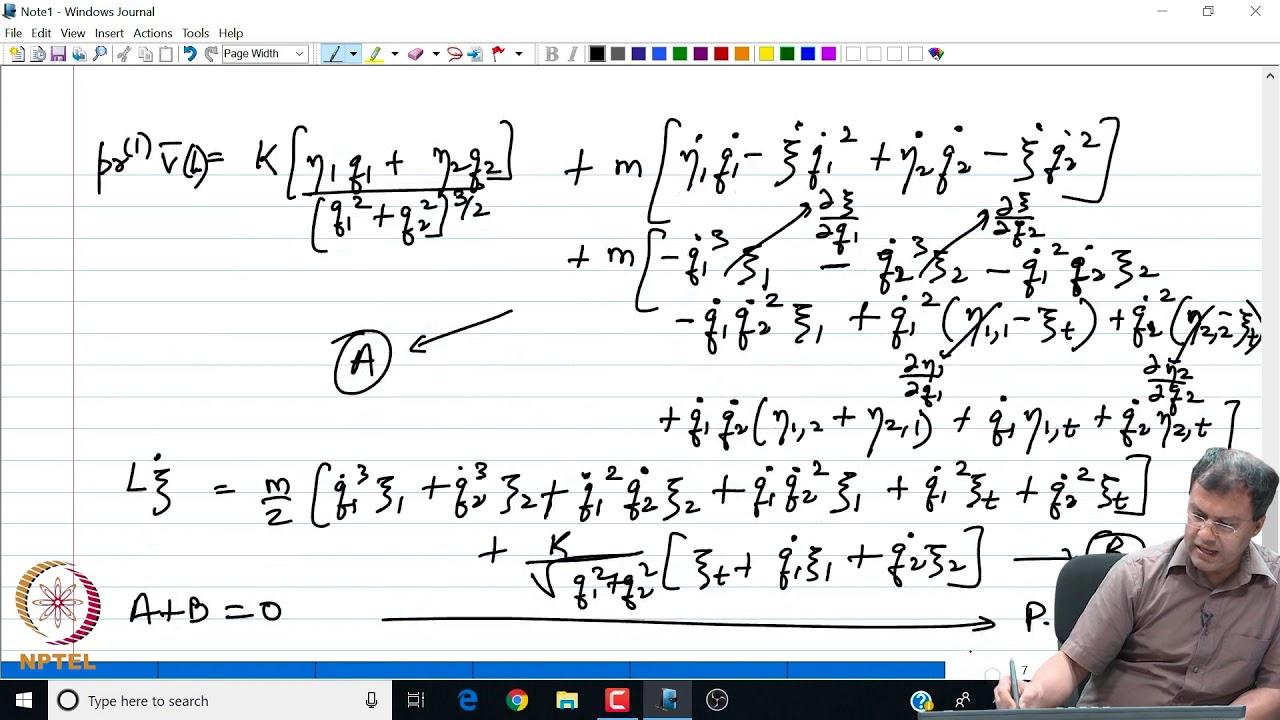Screen dimensions: 1280x720
Task: Click the recent notes toolbar icon
Action: (38, 54)
